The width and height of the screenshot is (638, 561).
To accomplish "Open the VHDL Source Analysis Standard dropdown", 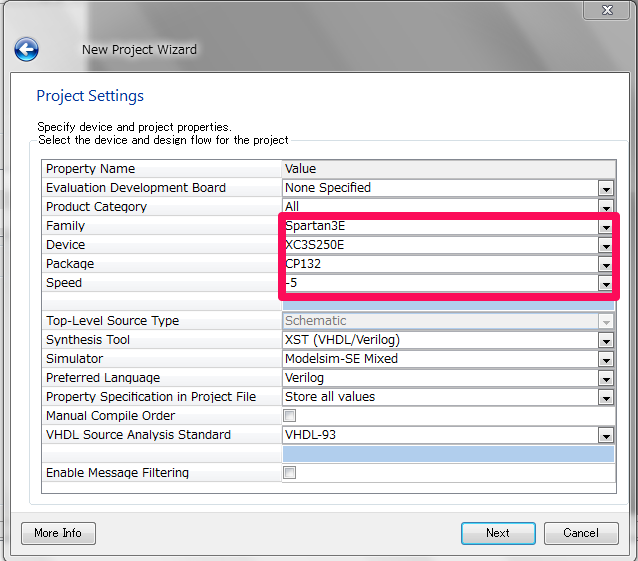I will [605, 435].
